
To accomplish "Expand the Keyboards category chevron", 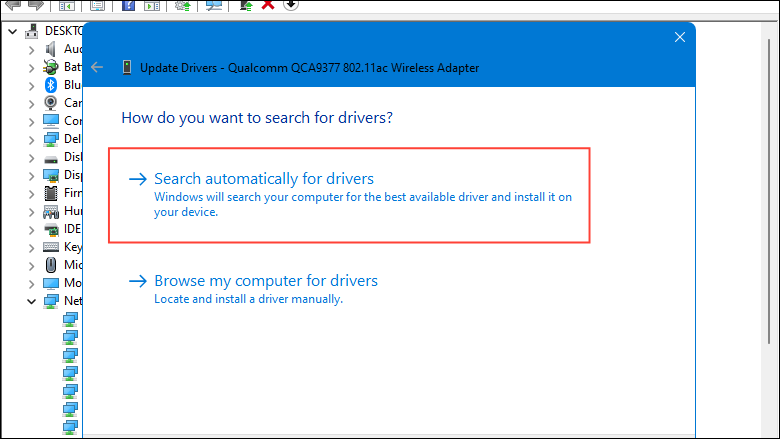I will click(x=31, y=248).
